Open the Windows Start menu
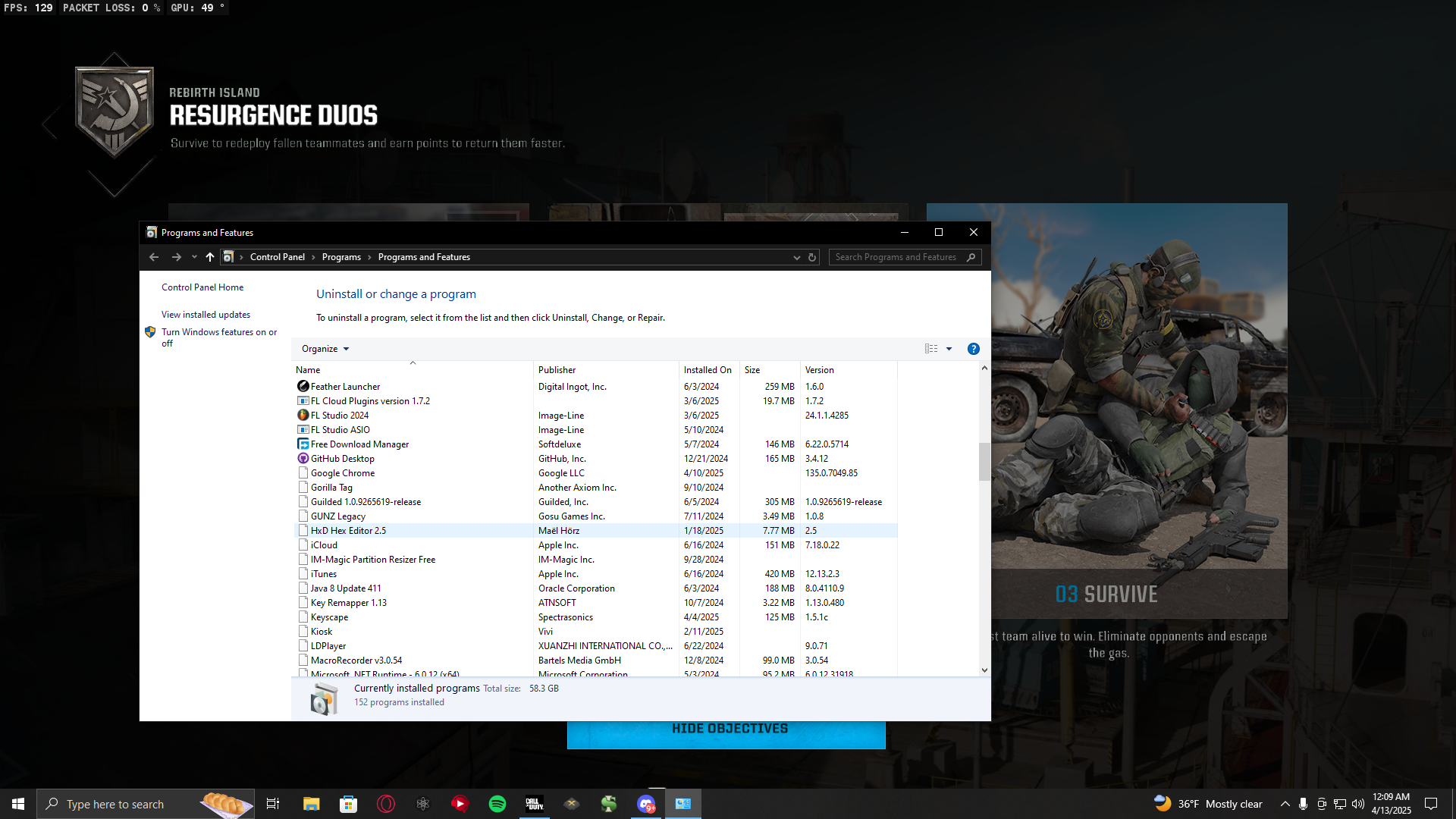Screen dimensions: 1456x819 tap(18, 804)
